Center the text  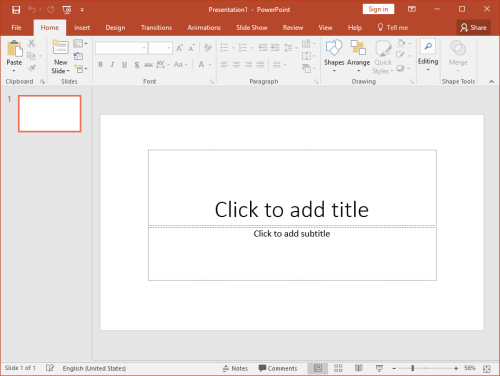236,65
